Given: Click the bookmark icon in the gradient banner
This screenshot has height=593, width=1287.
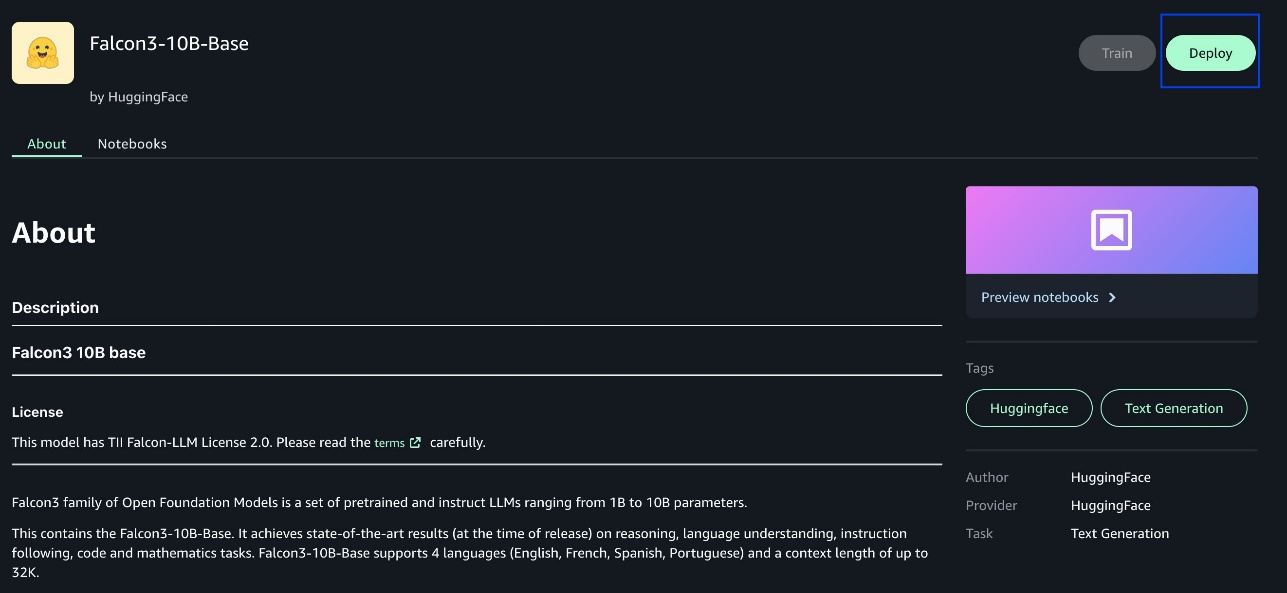Looking at the screenshot, I should click(1111, 230).
